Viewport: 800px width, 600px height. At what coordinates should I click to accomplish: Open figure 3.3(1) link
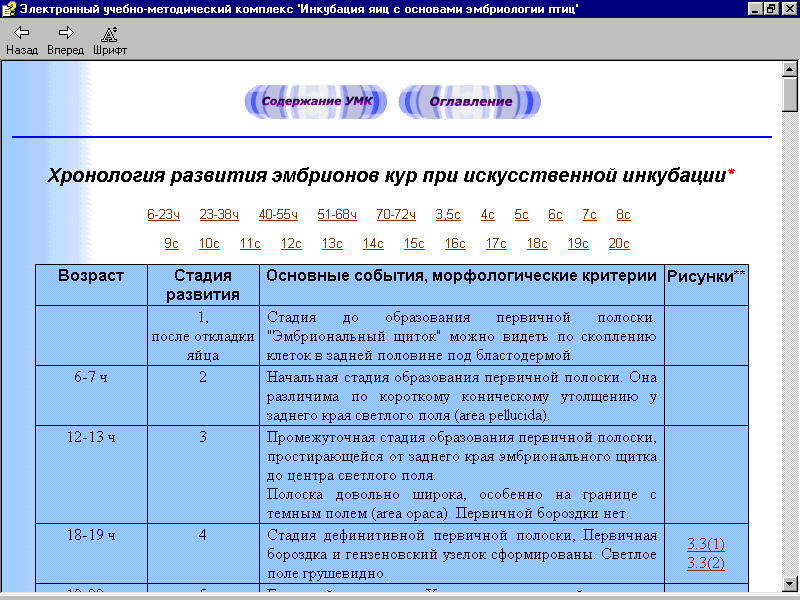[706, 544]
